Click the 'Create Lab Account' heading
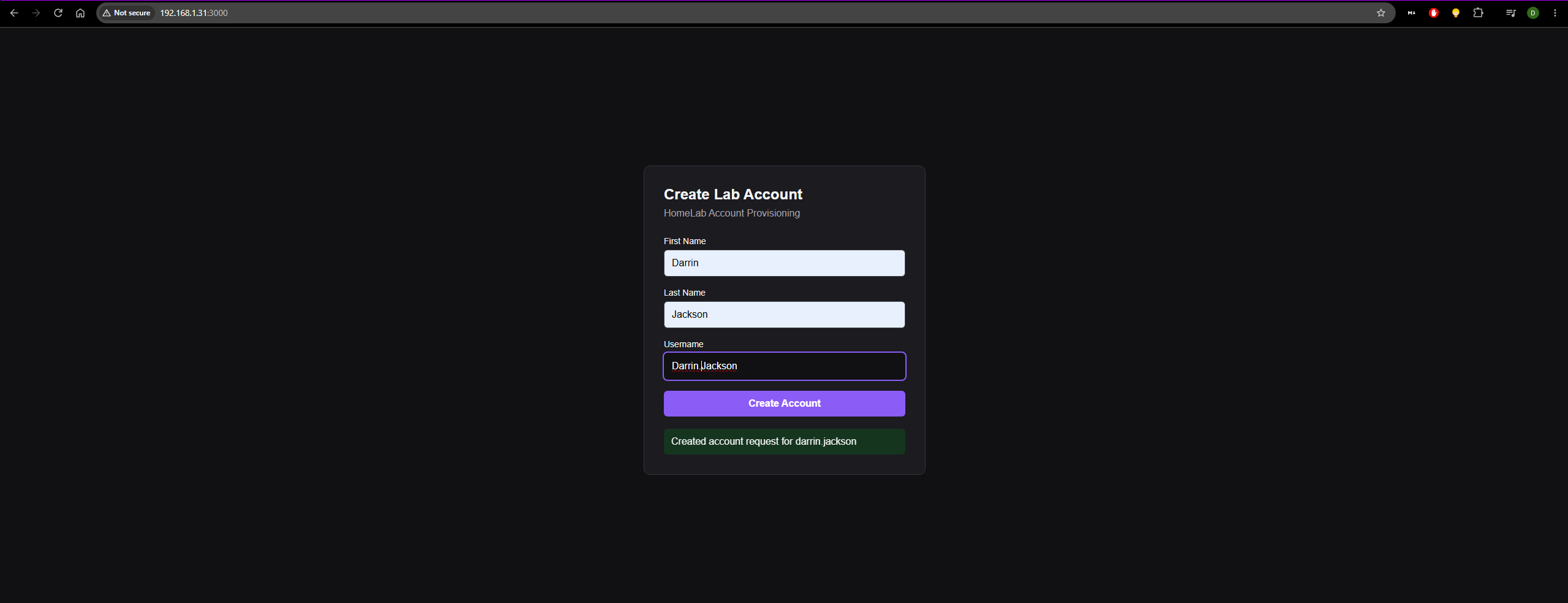Viewport: 1568px width, 603px height. pos(733,194)
